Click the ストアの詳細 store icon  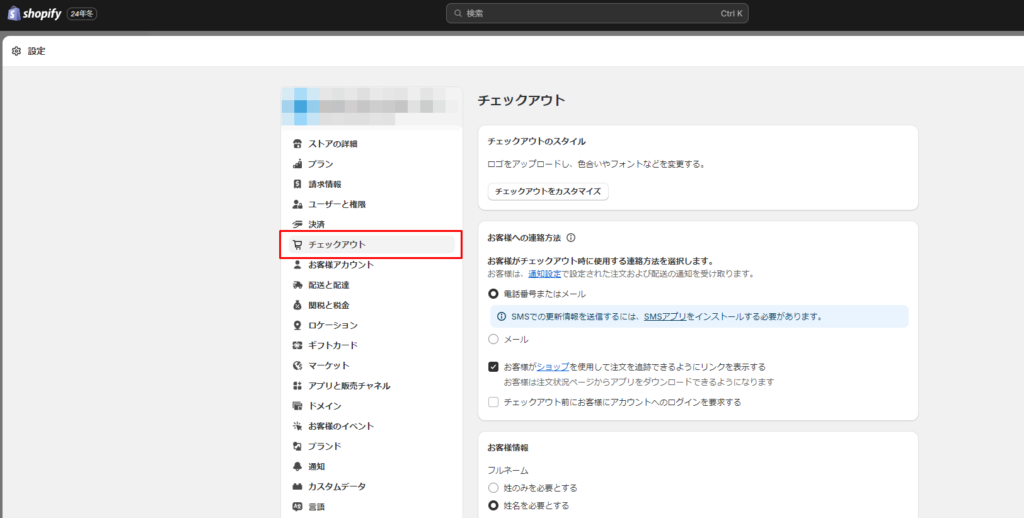tap(297, 144)
